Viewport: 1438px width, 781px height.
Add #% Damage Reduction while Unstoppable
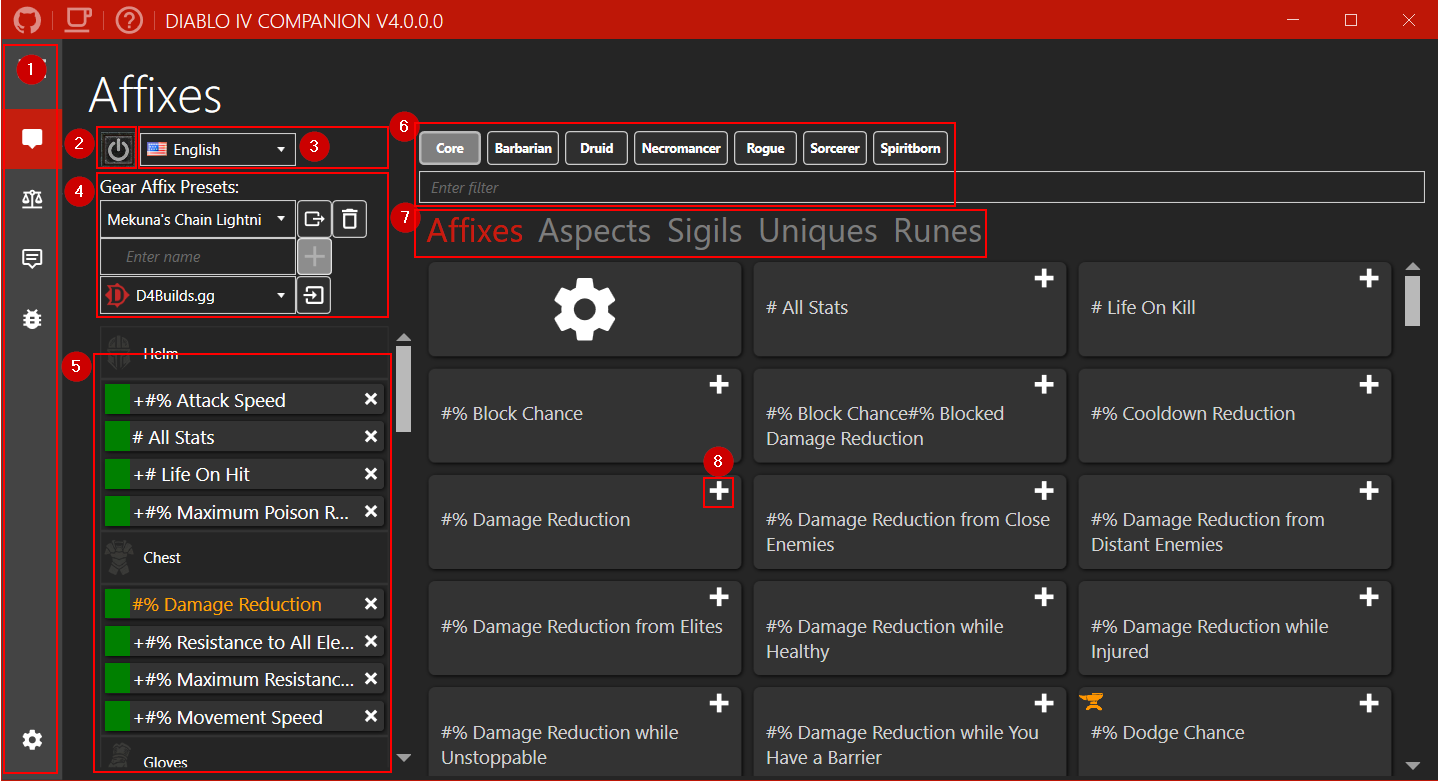[718, 704]
